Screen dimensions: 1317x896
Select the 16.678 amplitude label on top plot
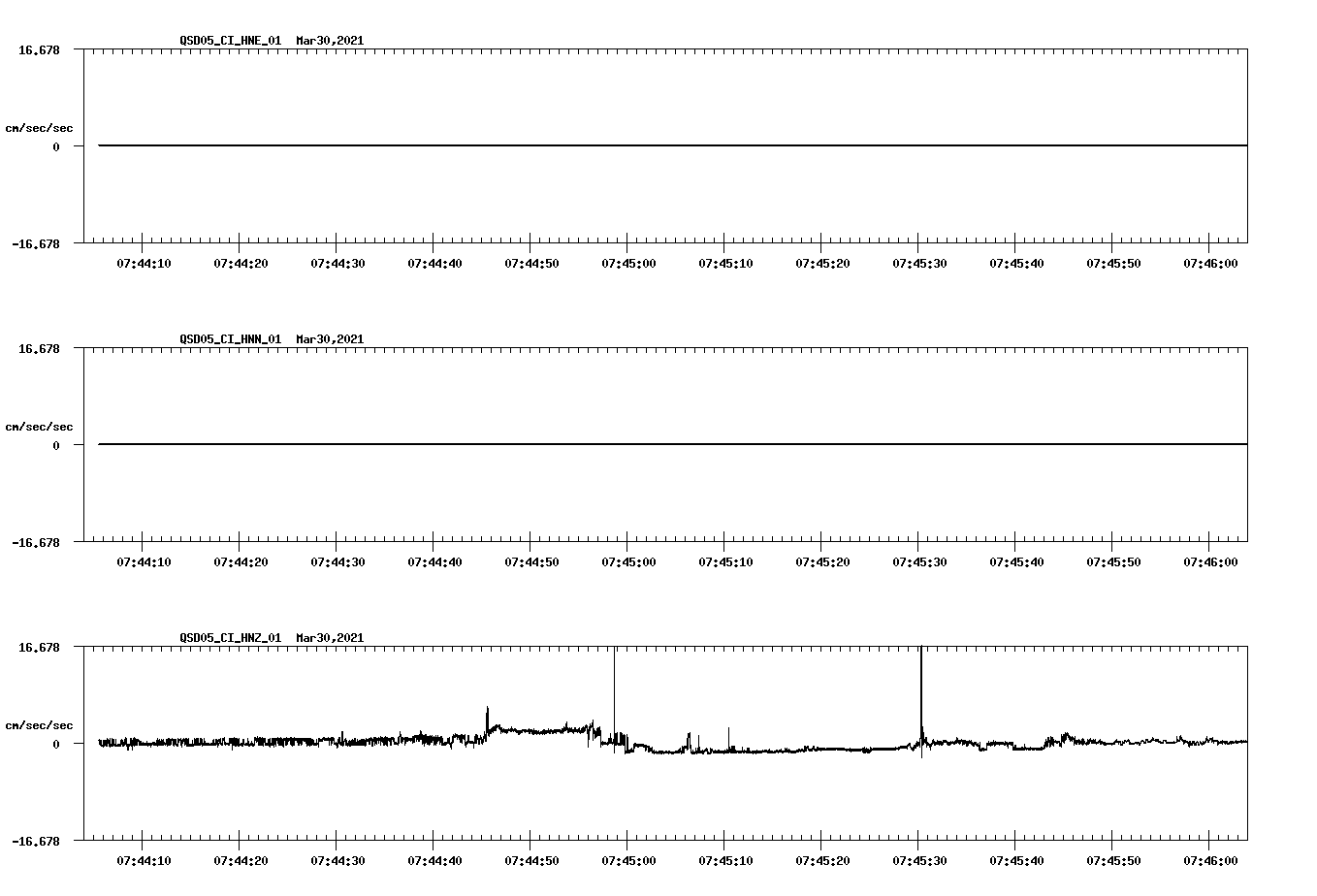coord(39,48)
